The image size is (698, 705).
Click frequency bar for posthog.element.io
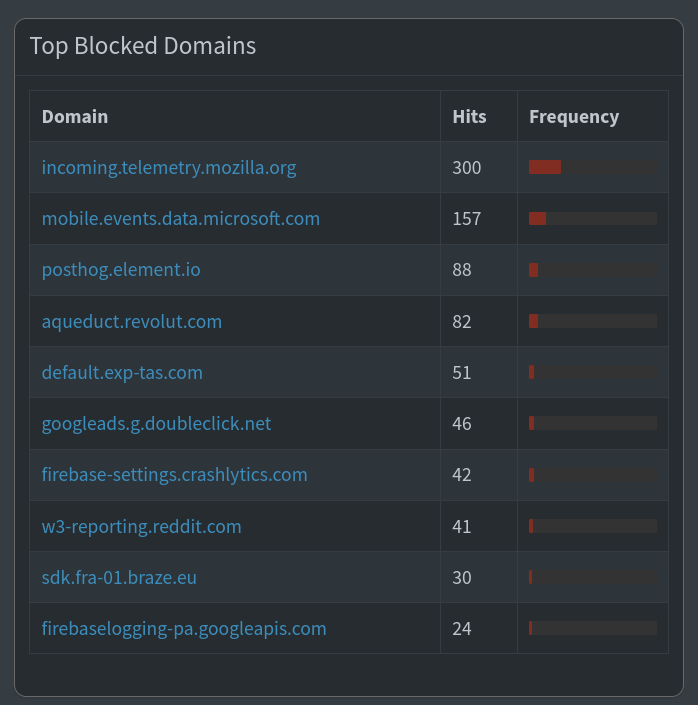tap(593, 270)
